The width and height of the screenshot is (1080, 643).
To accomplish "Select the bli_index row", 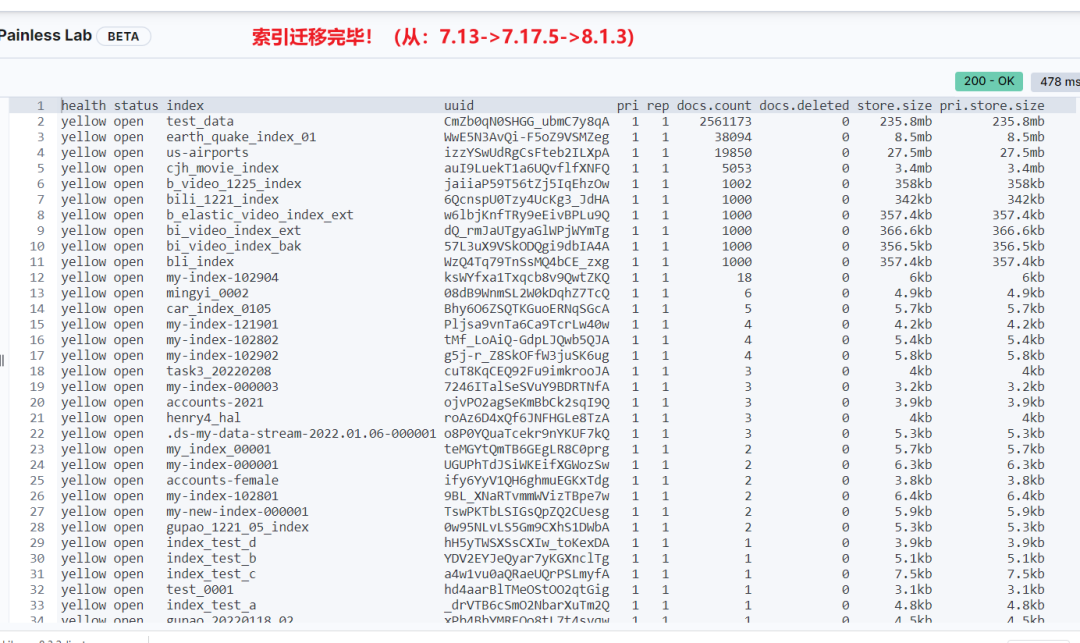I will tap(193, 261).
